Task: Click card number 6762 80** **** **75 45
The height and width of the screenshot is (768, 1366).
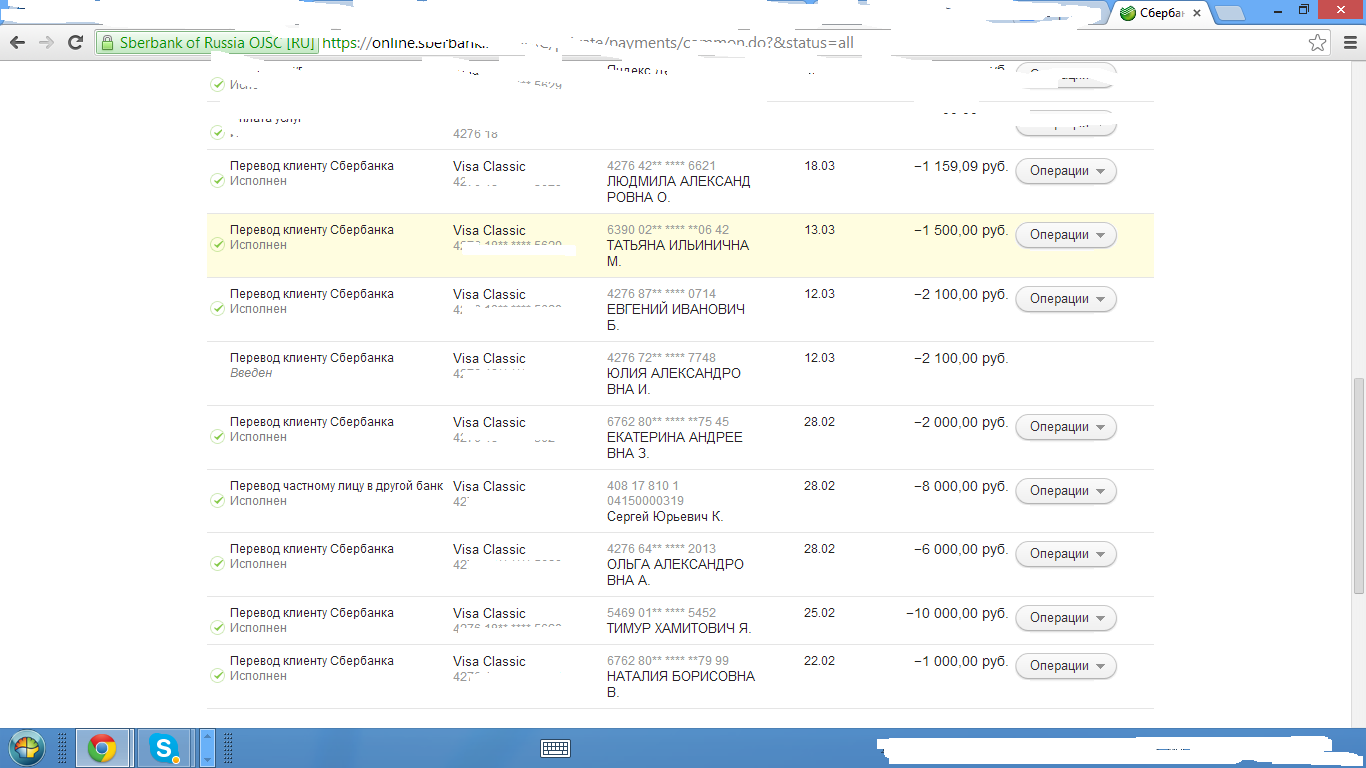Action: pos(668,422)
